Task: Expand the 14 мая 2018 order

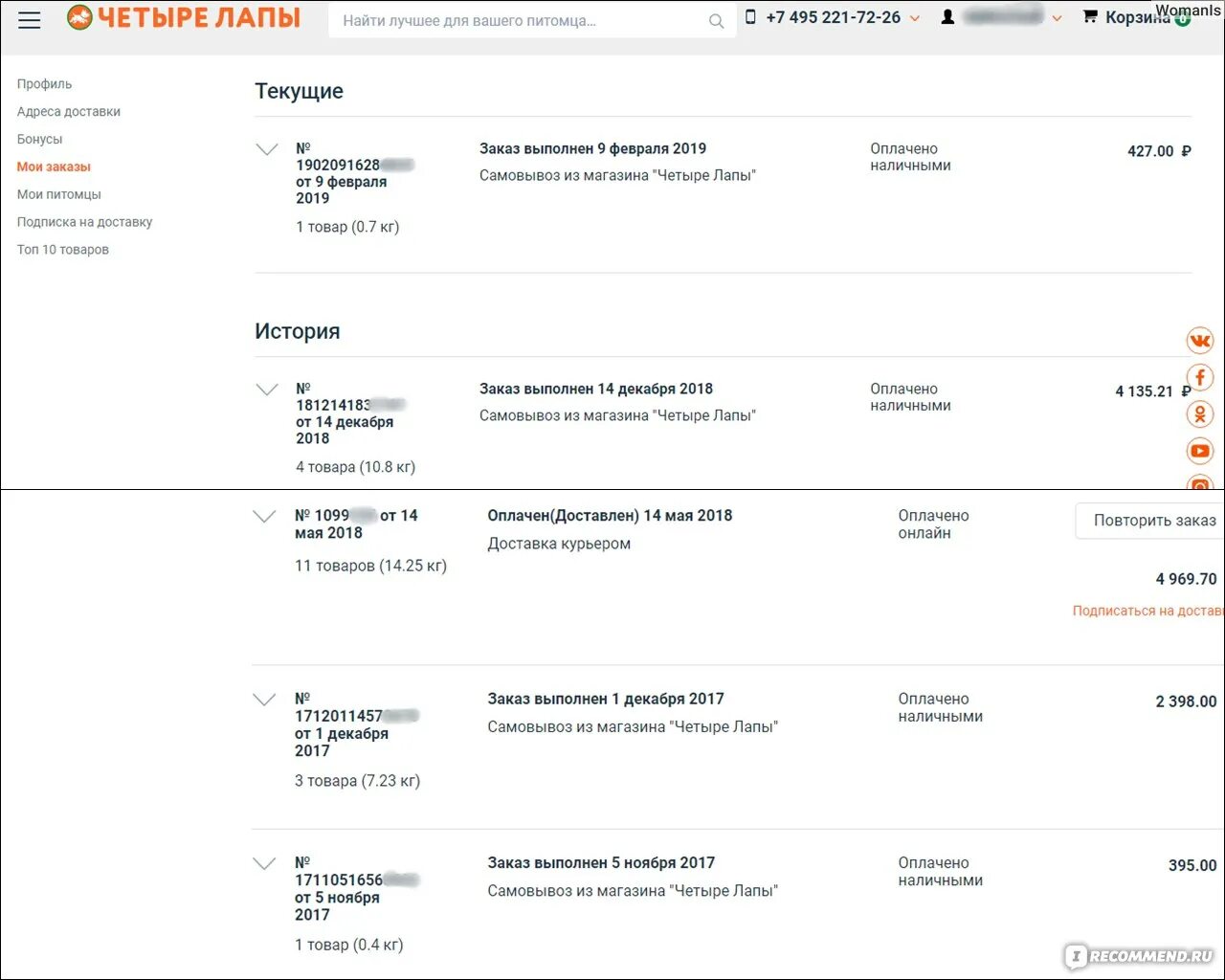Action: [264, 516]
